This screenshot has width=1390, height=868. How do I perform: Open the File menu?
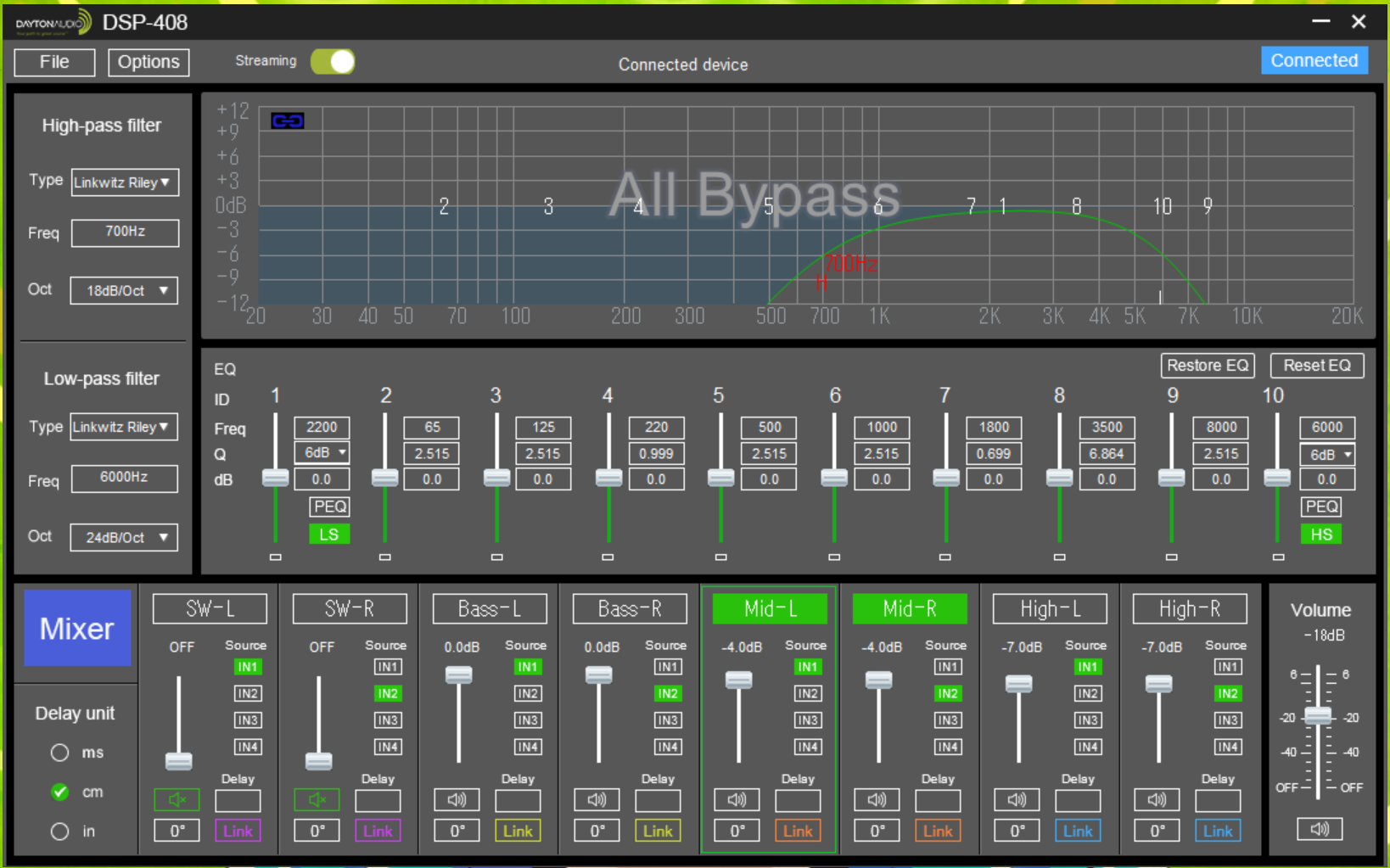[54, 62]
